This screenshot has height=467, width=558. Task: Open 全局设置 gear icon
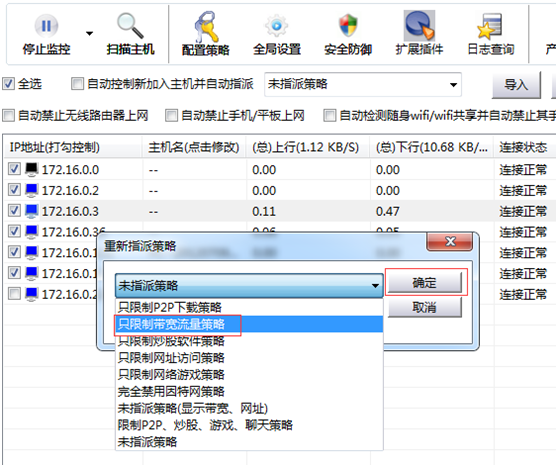(277, 26)
